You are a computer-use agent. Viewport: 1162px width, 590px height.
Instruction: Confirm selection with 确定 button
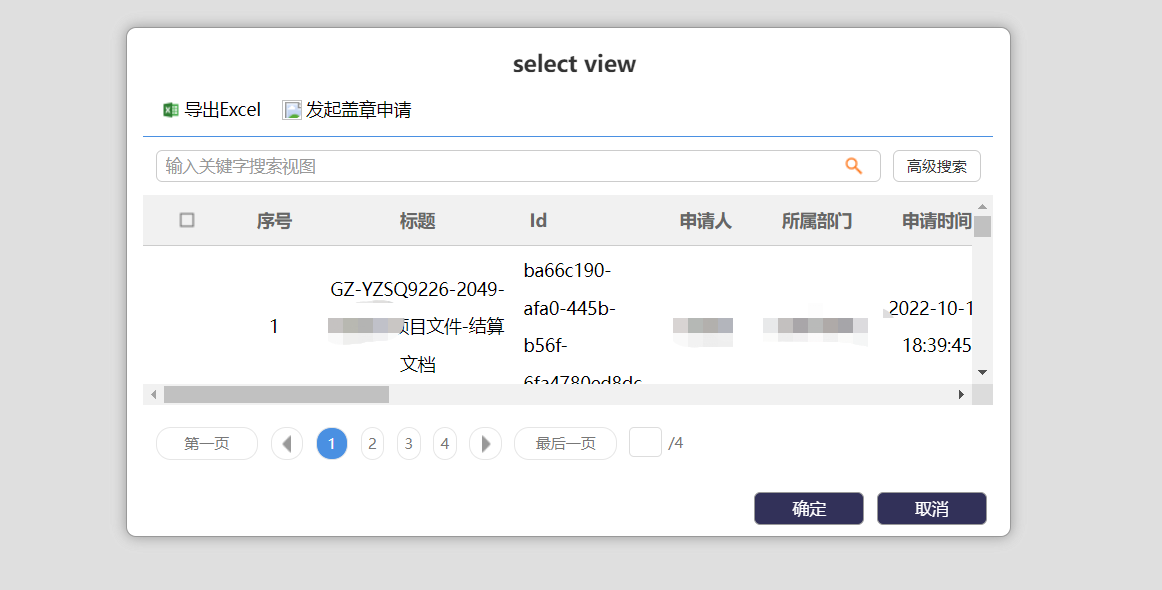click(x=808, y=508)
